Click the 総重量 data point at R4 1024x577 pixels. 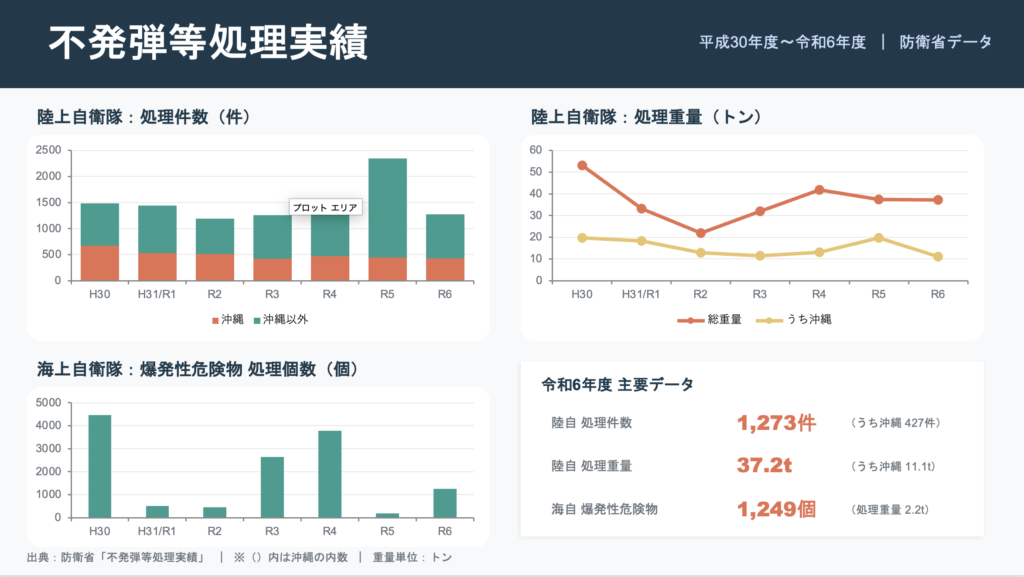point(819,190)
